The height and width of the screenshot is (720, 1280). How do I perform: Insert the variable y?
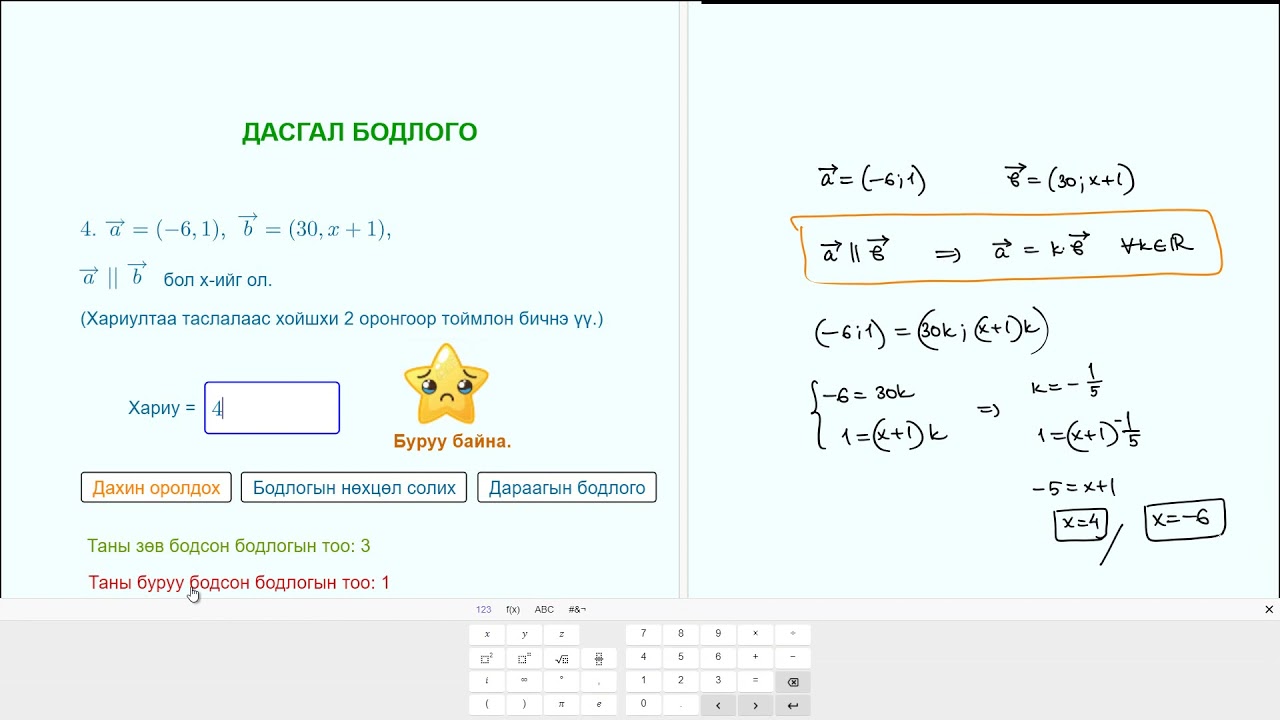point(524,634)
